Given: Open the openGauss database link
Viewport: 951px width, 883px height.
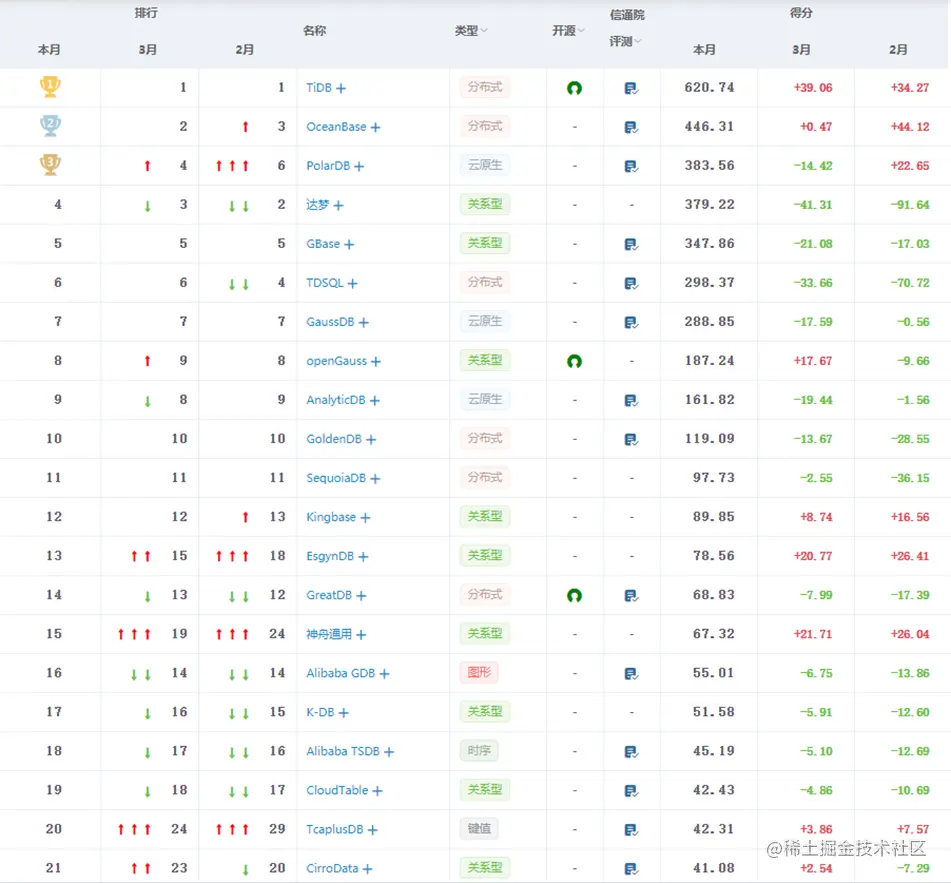Looking at the screenshot, I should (x=337, y=361).
